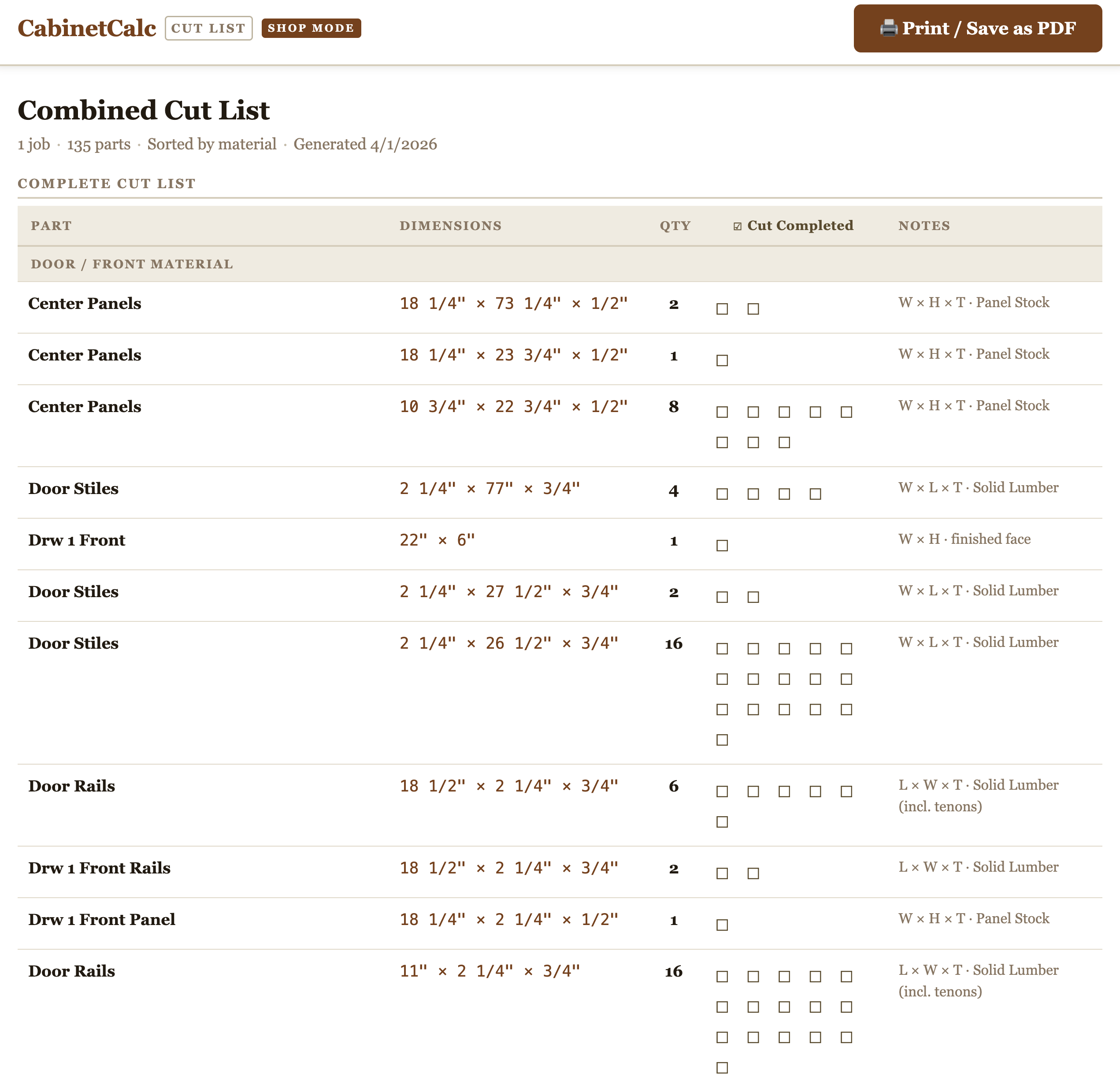Click the printer icon on Print button
This screenshot has width=1120, height=1085.
pos(890,27)
